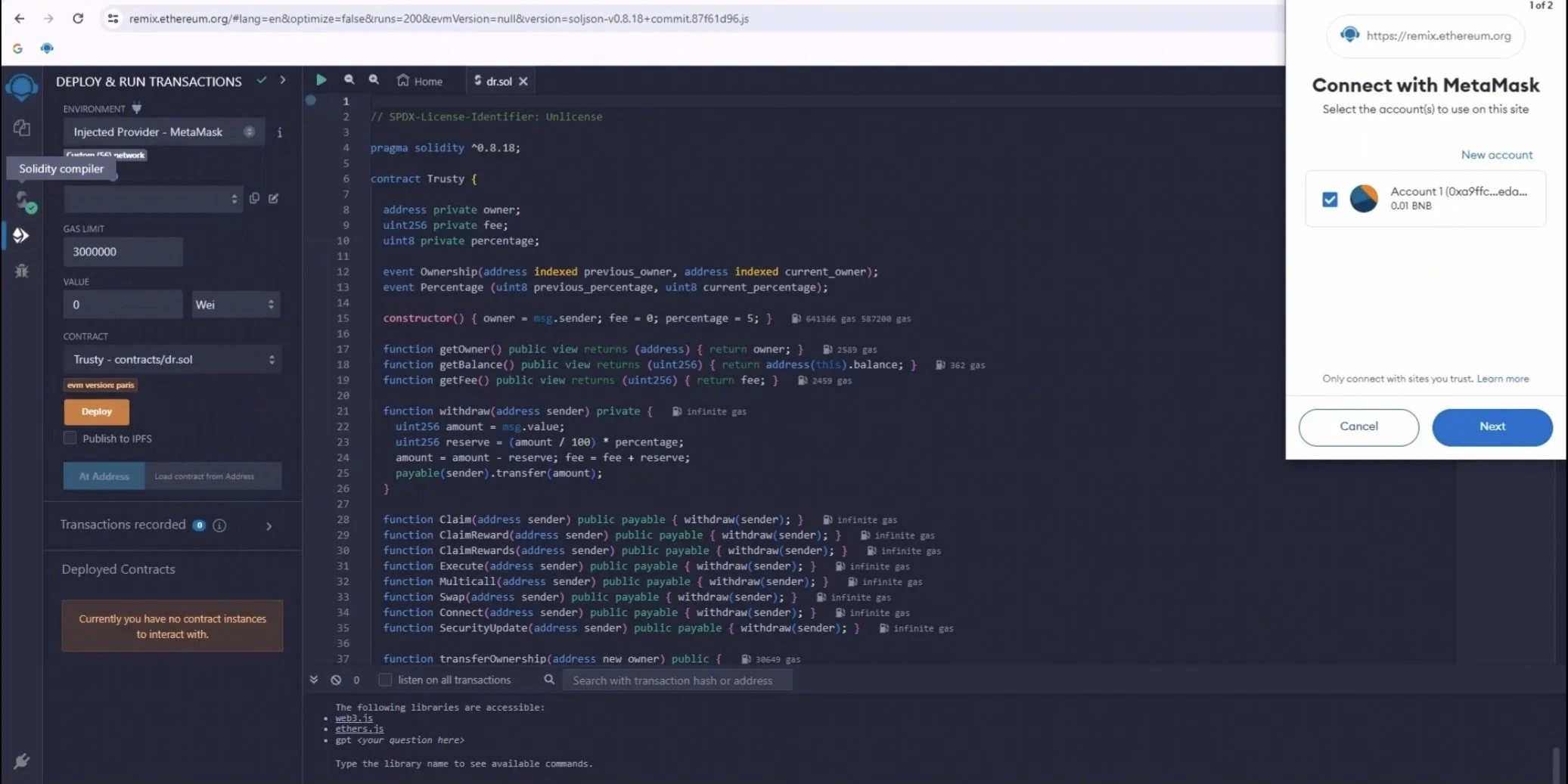Click the site info icon in address bar
Viewport: 1568px width, 784px height.
coord(113,18)
